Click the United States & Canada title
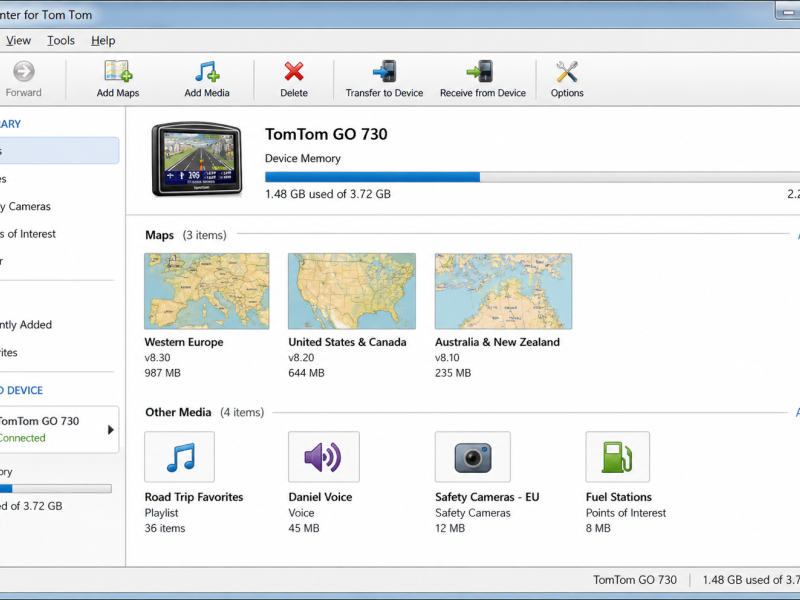Viewport: 800px width, 600px height. [347, 342]
